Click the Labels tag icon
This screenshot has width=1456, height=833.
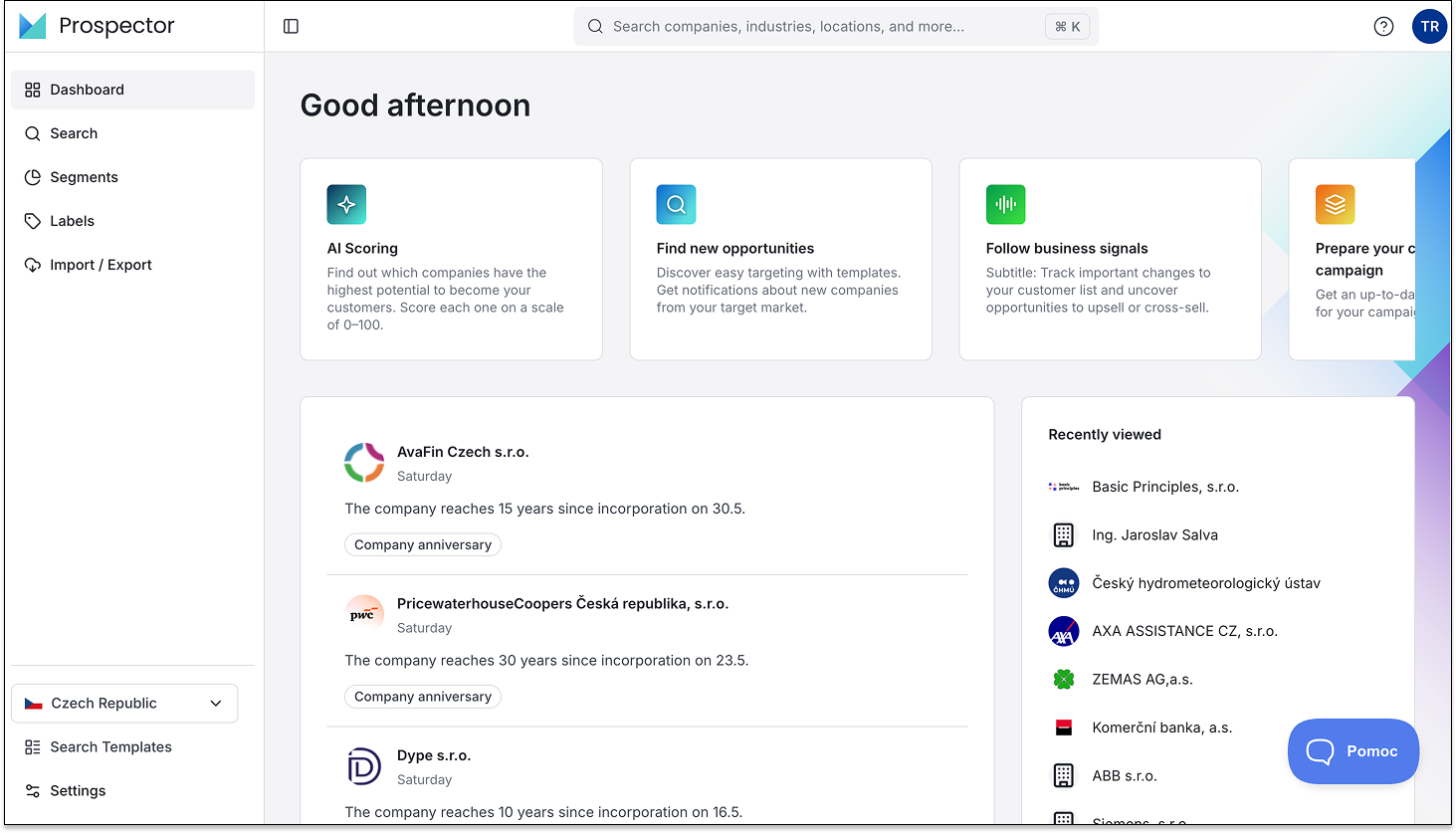pyautogui.click(x=33, y=221)
